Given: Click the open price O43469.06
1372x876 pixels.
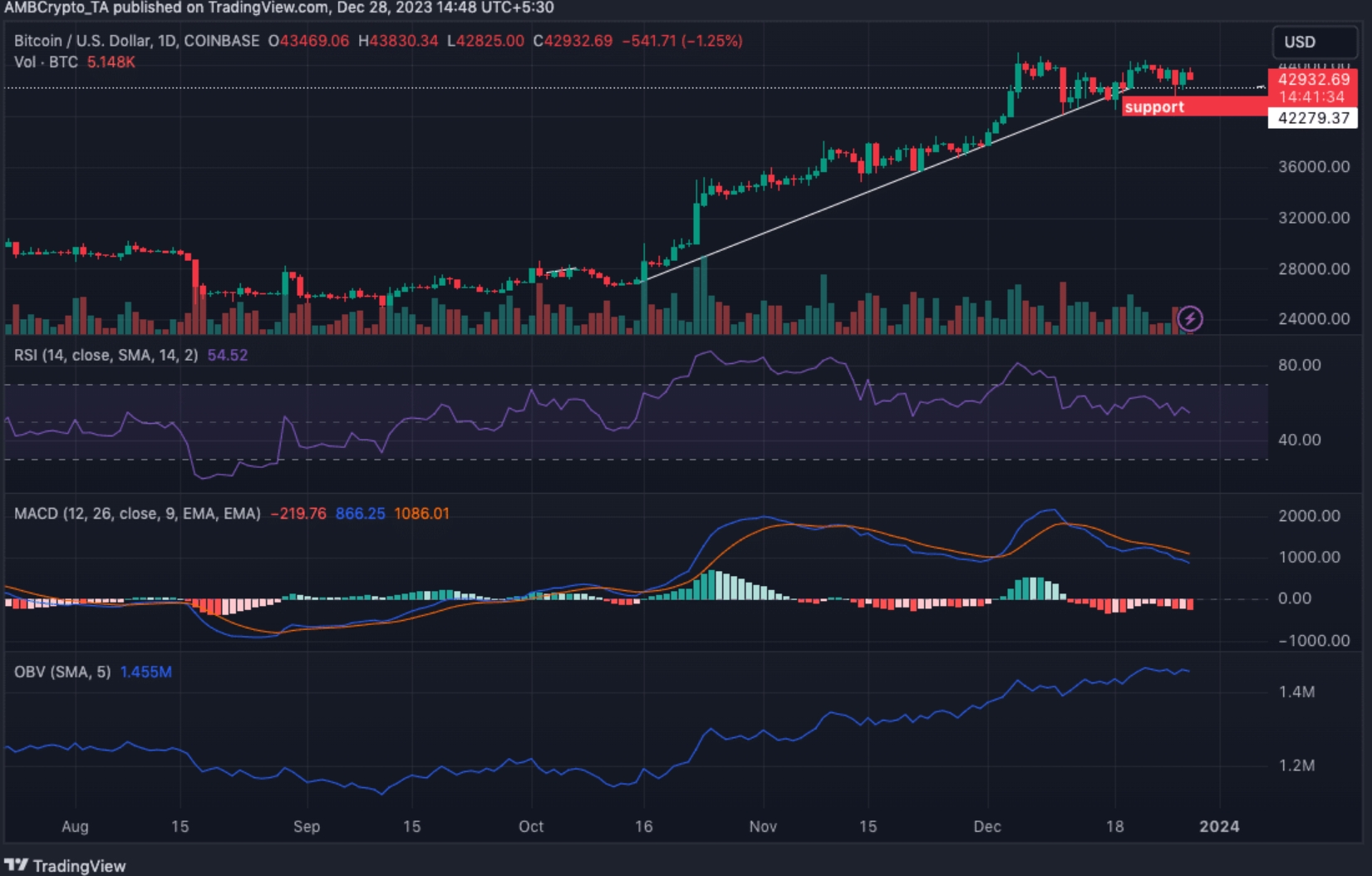Looking at the screenshot, I should click(x=308, y=41).
